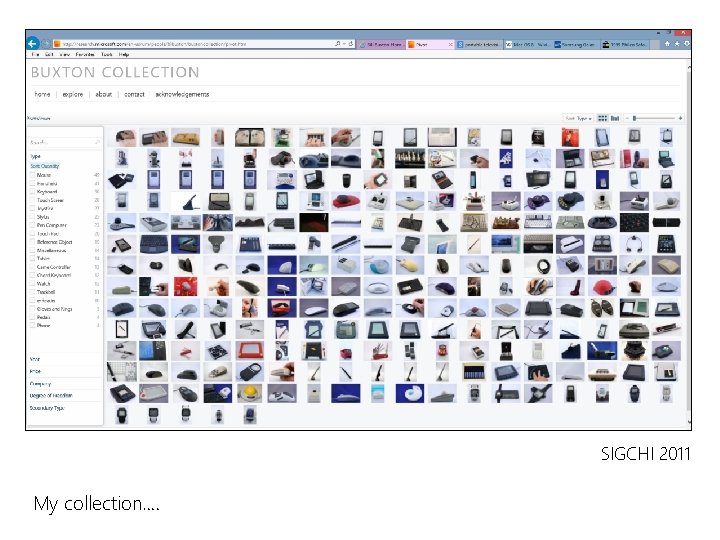Tick the Keyboard filter checkbox
This screenshot has width=720, height=540.
(x=32, y=192)
